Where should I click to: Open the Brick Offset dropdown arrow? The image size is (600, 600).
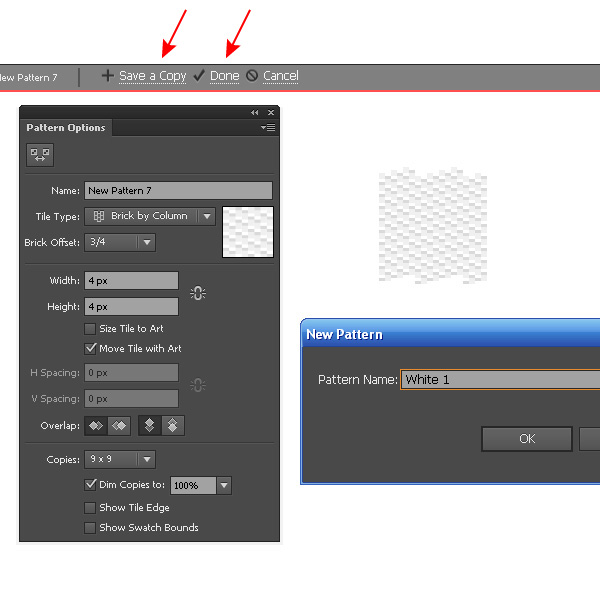pyautogui.click(x=147, y=242)
